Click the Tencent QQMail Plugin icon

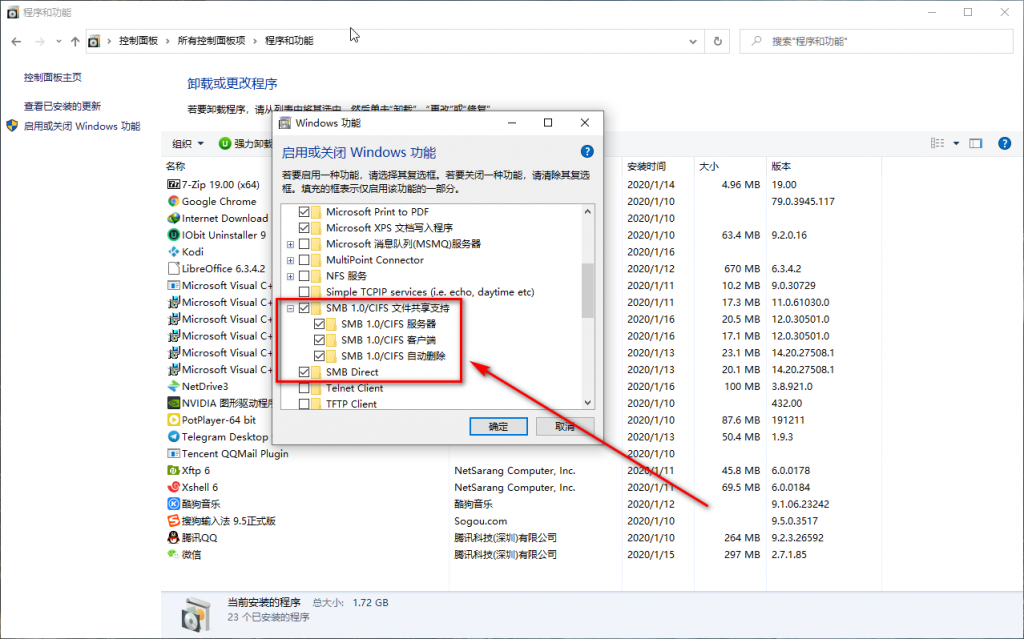click(x=173, y=453)
